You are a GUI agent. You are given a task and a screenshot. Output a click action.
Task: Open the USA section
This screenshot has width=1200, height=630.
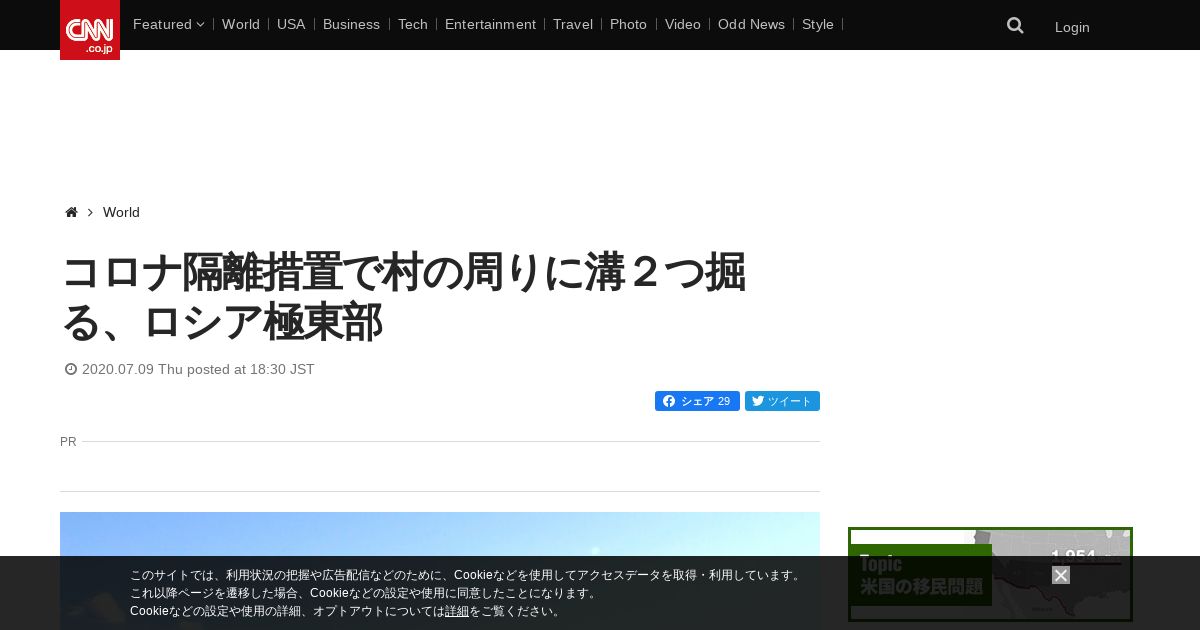pyautogui.click(x=291, y=24)
